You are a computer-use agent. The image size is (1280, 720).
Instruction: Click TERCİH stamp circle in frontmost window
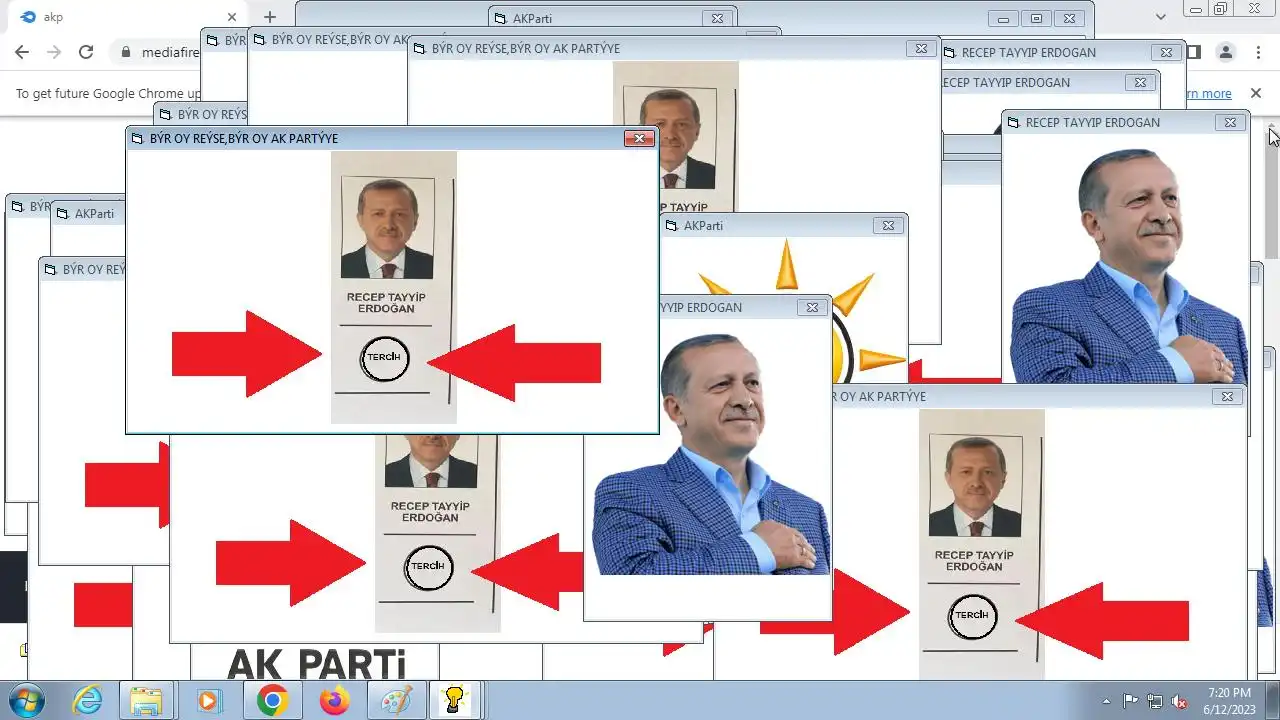click(385, 358)
